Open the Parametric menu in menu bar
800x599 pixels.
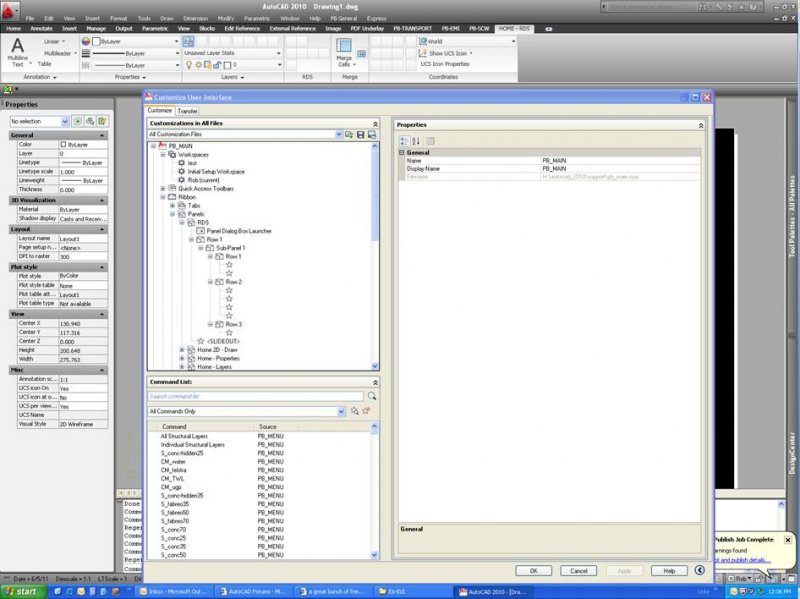click(257, 18)
